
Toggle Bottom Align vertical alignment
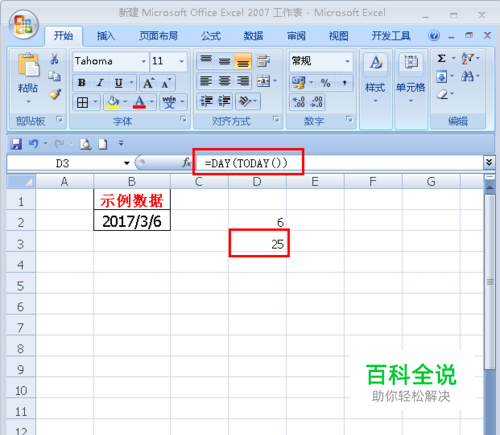243,61
